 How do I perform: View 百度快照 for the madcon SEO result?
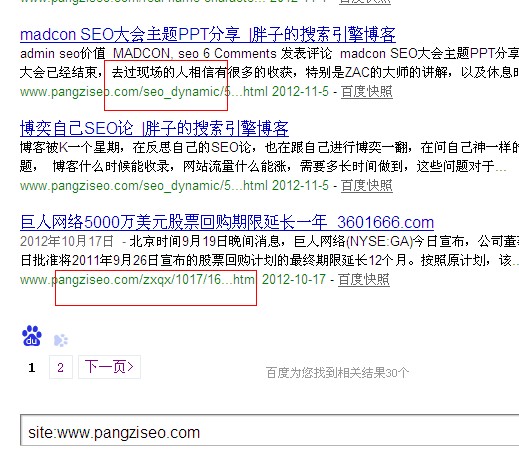tap(367, 91)
